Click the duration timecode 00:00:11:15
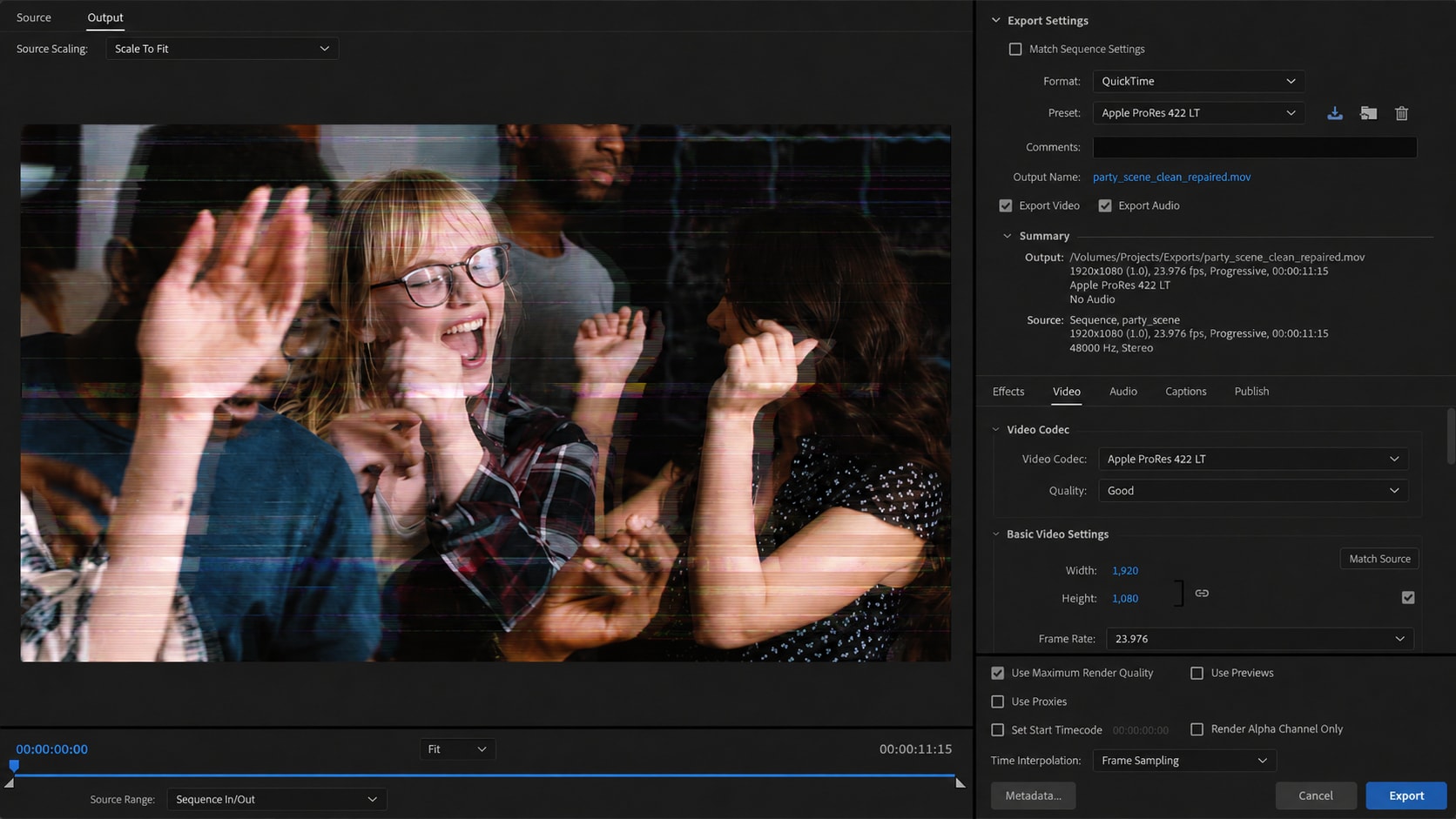The width and height of the screenshot is (1456, 819). [x=915, y=749]
